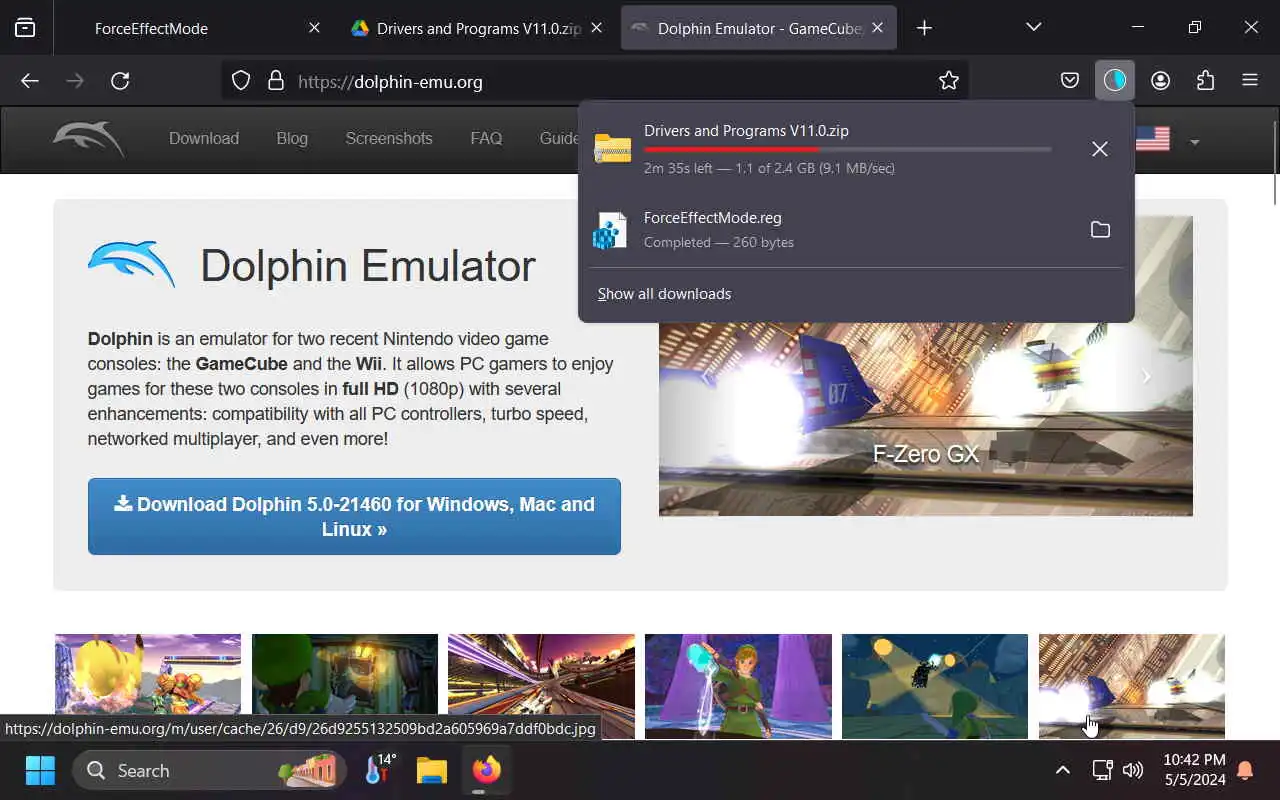This screenshot has width=1280, height=800.
Task: Open the Screenshots nav item
Action: [x=389, y=139]
